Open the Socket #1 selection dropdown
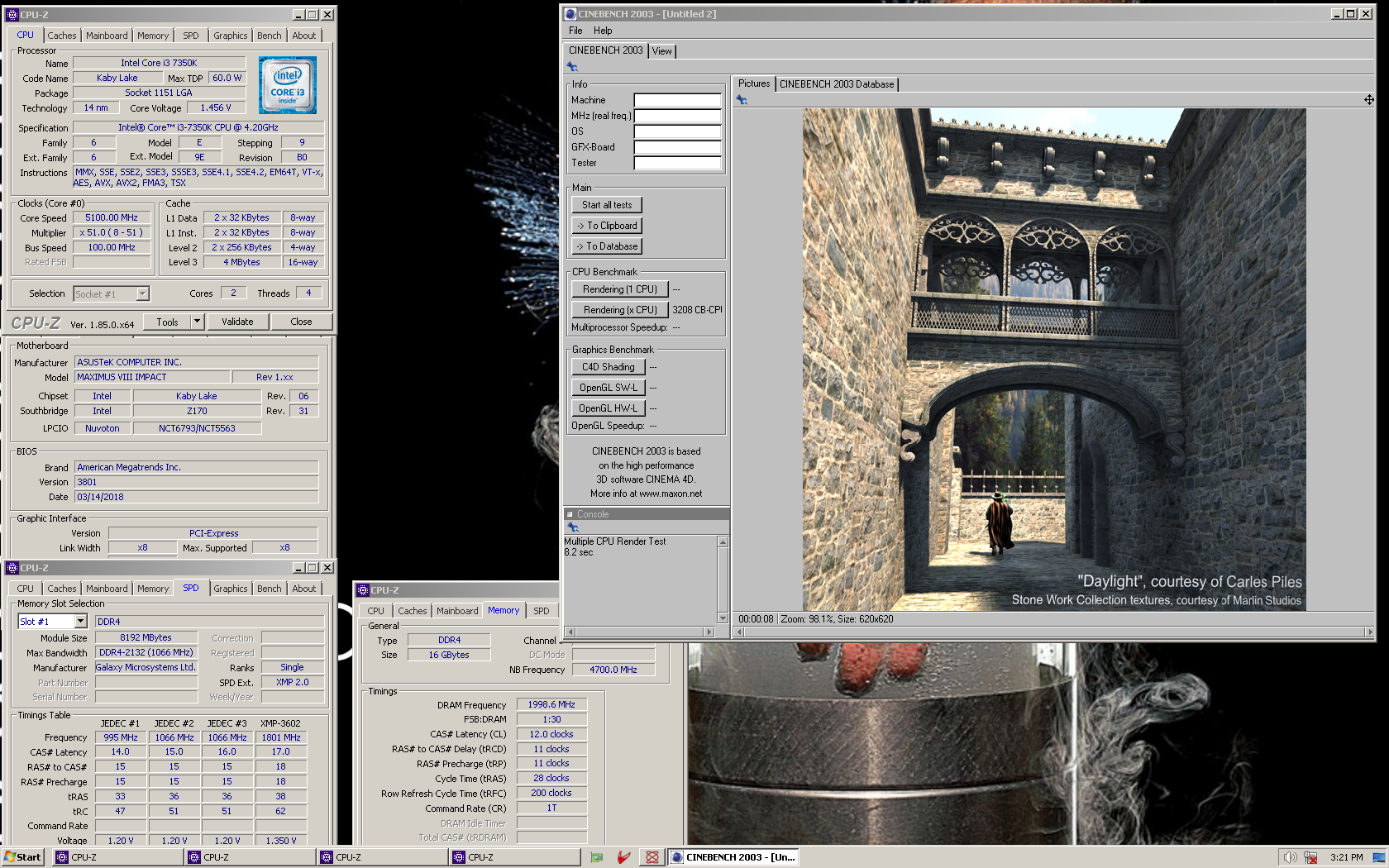The width and height of the screenshot is (1389, 868). point(142,293)
